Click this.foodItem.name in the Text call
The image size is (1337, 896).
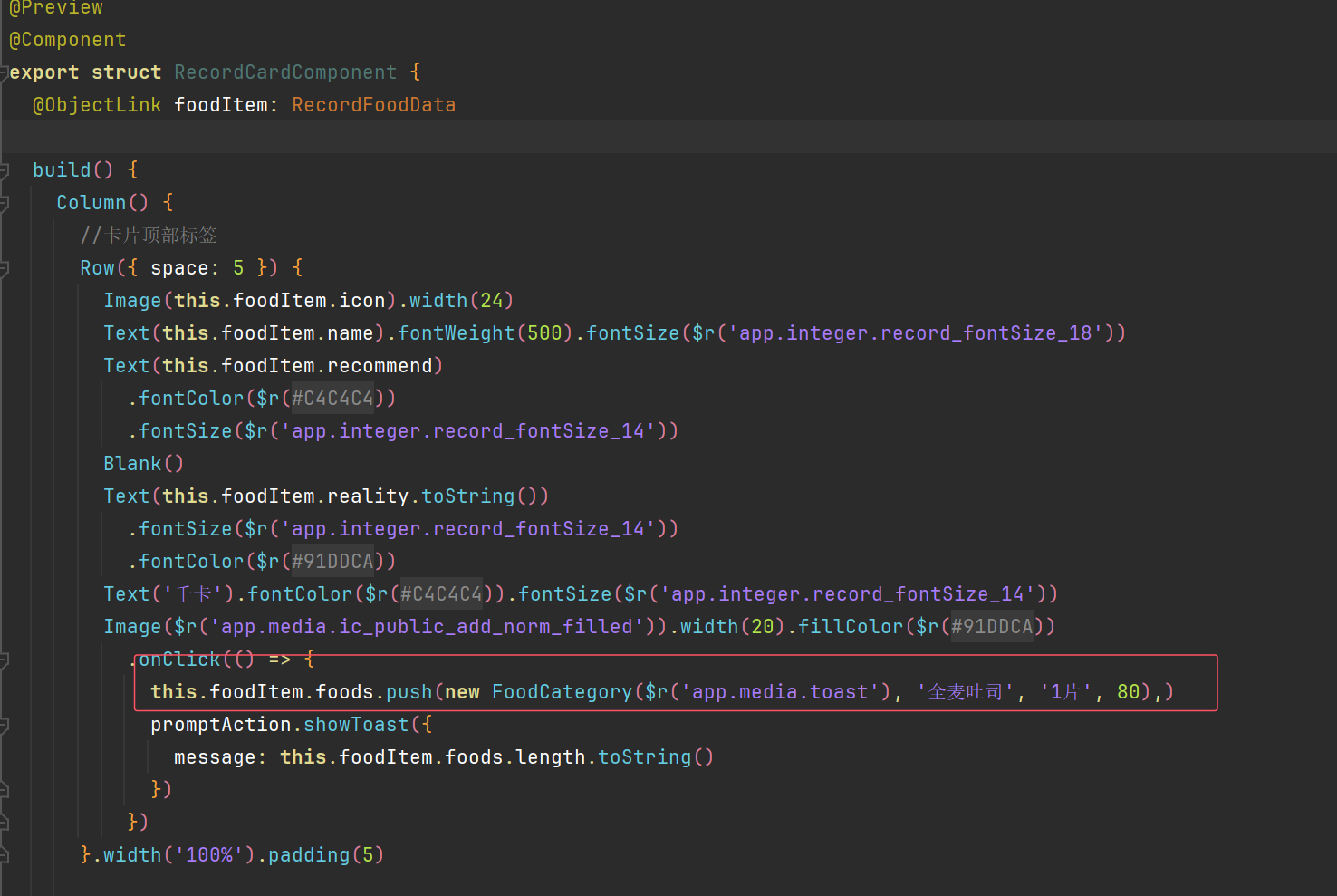(267, 333)
